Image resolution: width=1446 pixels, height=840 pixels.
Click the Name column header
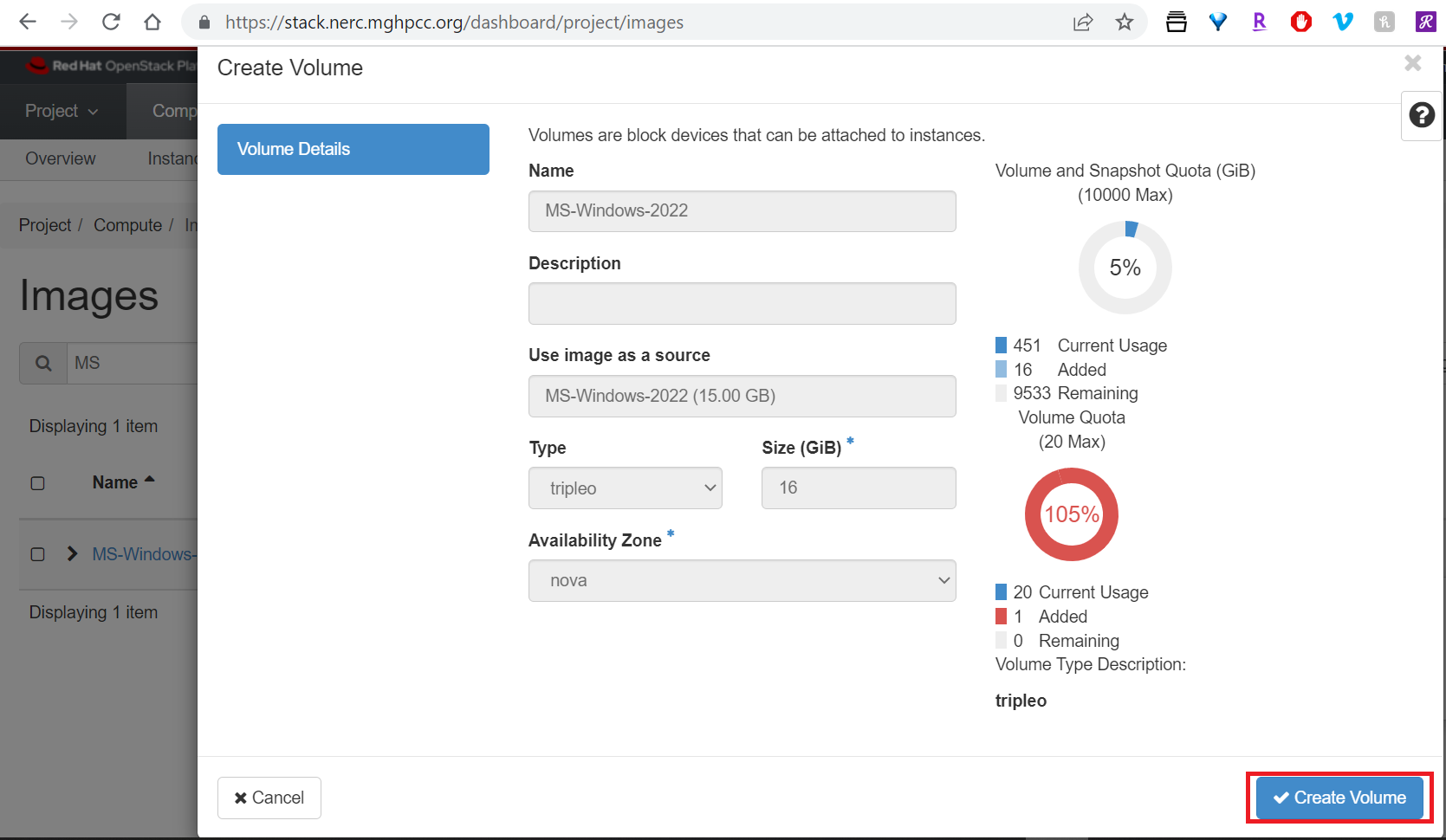[115, 483]
